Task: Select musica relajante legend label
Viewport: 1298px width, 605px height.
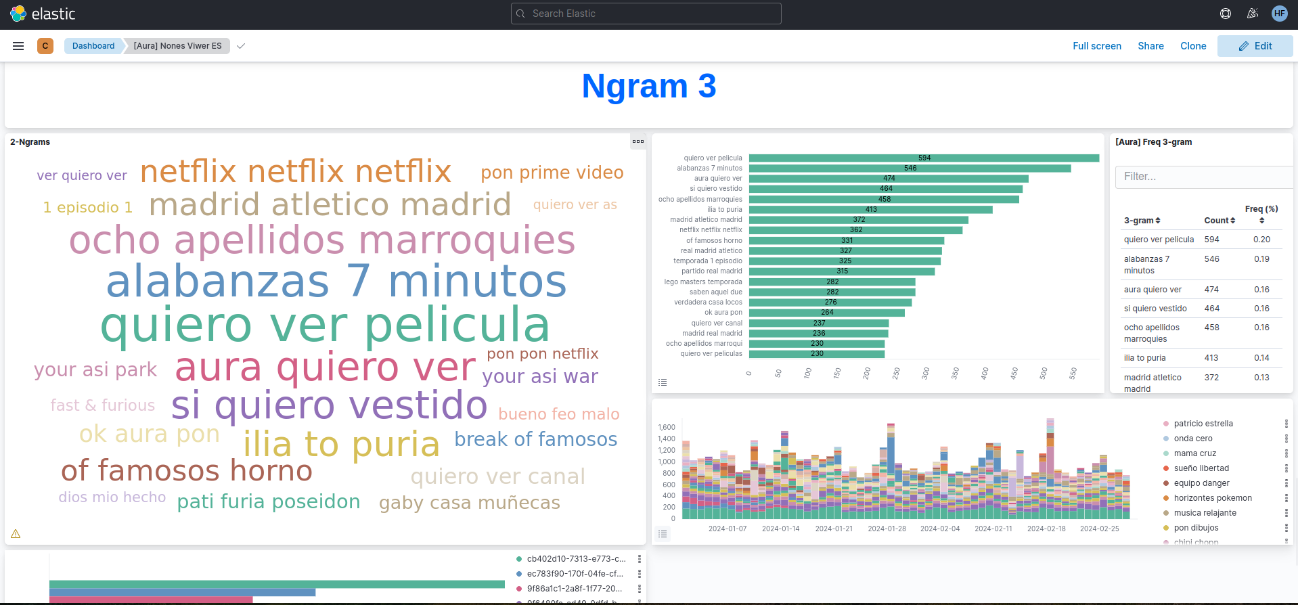Action: 1206,513
